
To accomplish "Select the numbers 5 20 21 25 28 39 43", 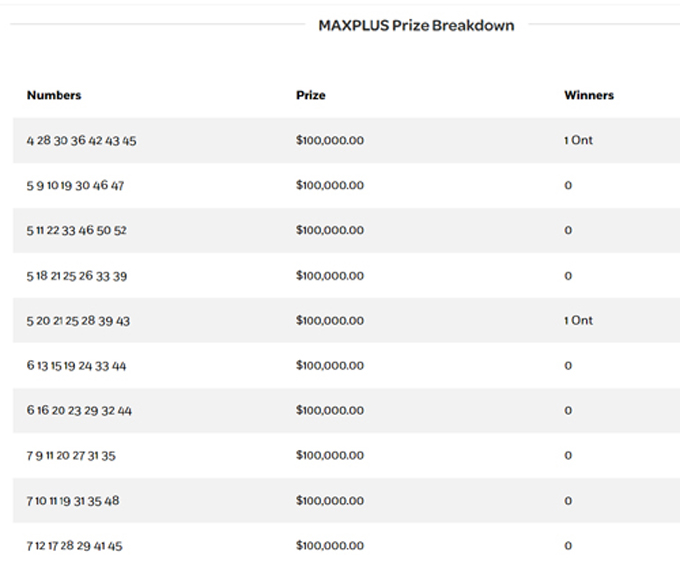I will click(78, 321).
